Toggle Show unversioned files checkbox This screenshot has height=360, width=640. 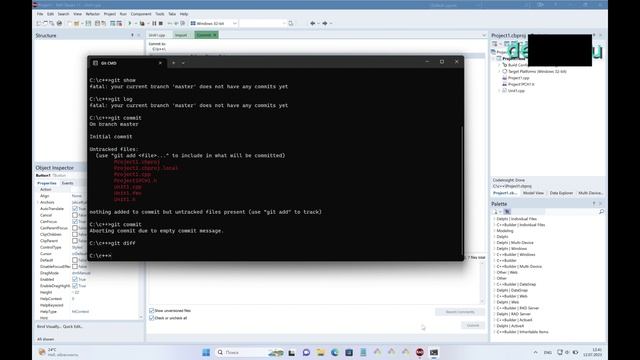(152, 311)
